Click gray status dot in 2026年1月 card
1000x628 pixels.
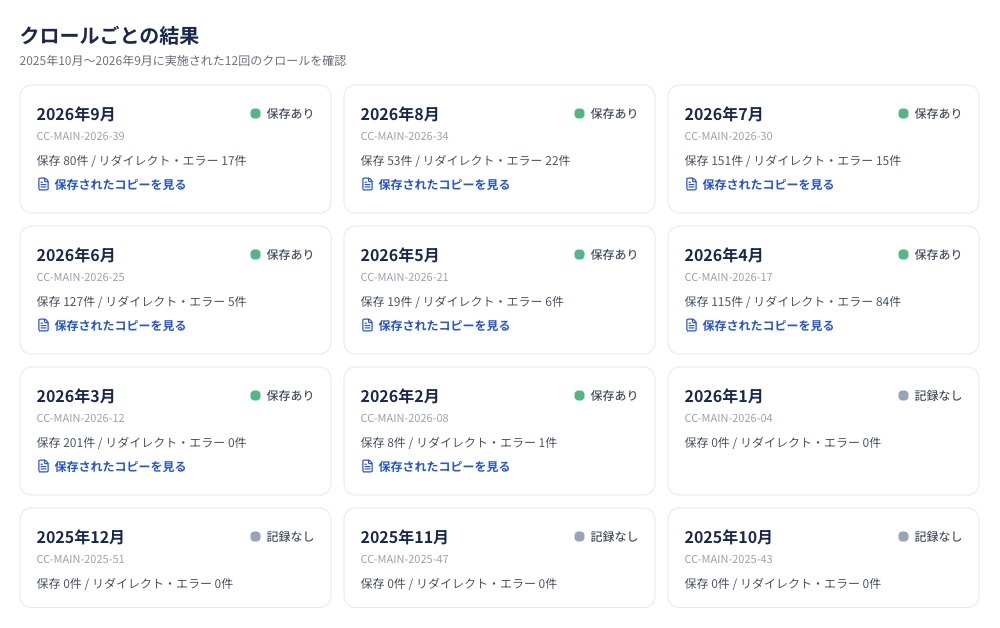pyautogui.click(x=904, y=395)
